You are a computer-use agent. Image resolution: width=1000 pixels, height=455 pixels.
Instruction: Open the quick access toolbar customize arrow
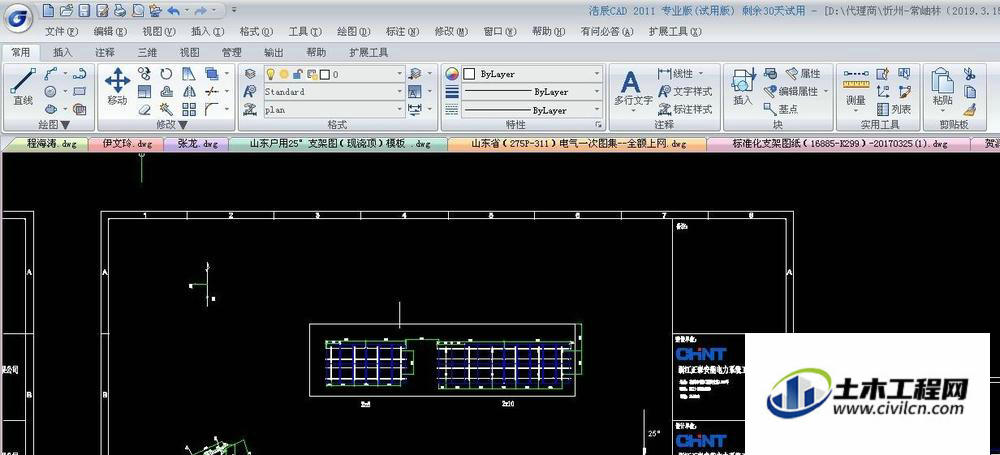(x=235, y=10)
